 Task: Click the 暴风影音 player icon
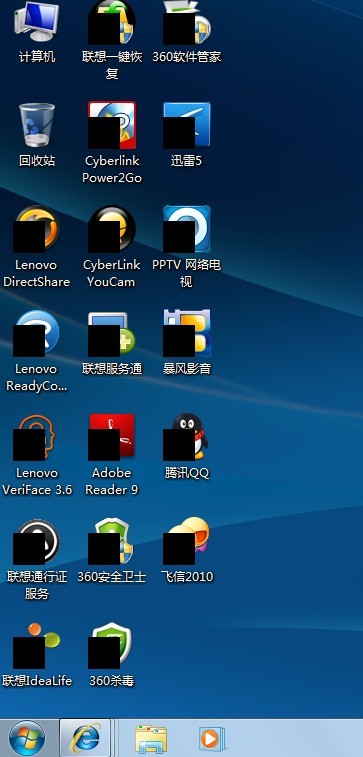(x=187, y=333)
